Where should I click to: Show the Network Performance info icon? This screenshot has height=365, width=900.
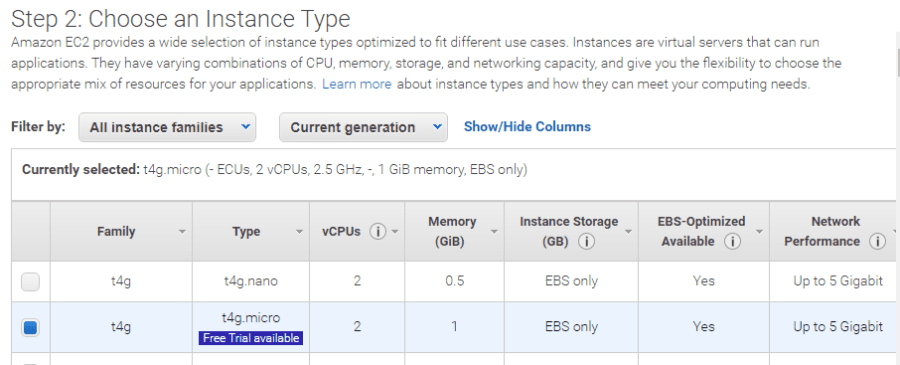[877, 242]
